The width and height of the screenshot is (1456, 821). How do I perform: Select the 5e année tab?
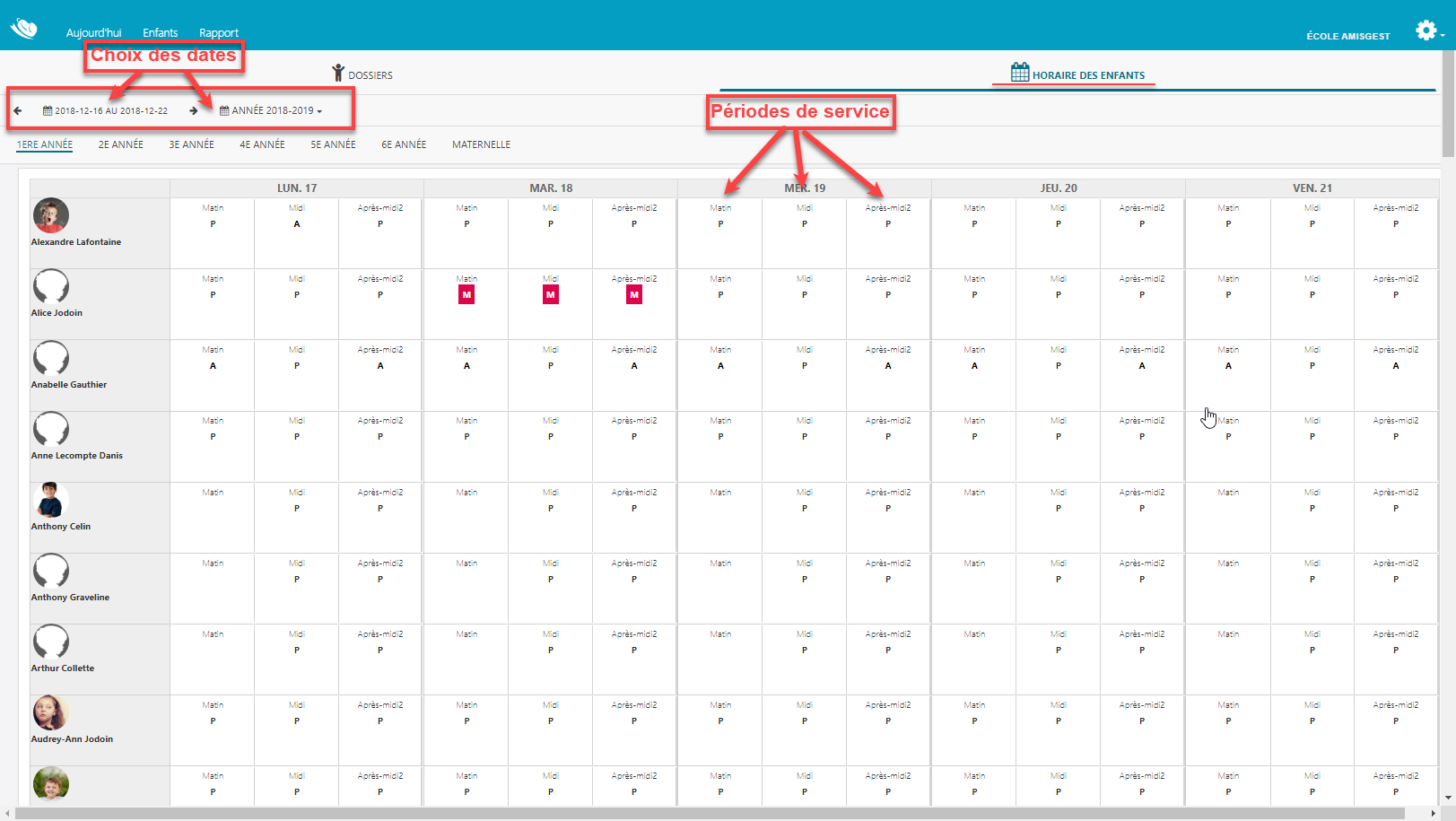(x=333, y=144)
